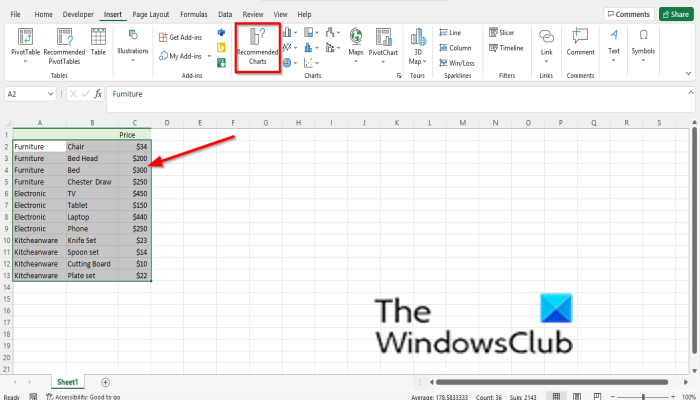Open the Charts dialog launcher
The width and height of the screenshot is (700, 400).
point(399,76)
